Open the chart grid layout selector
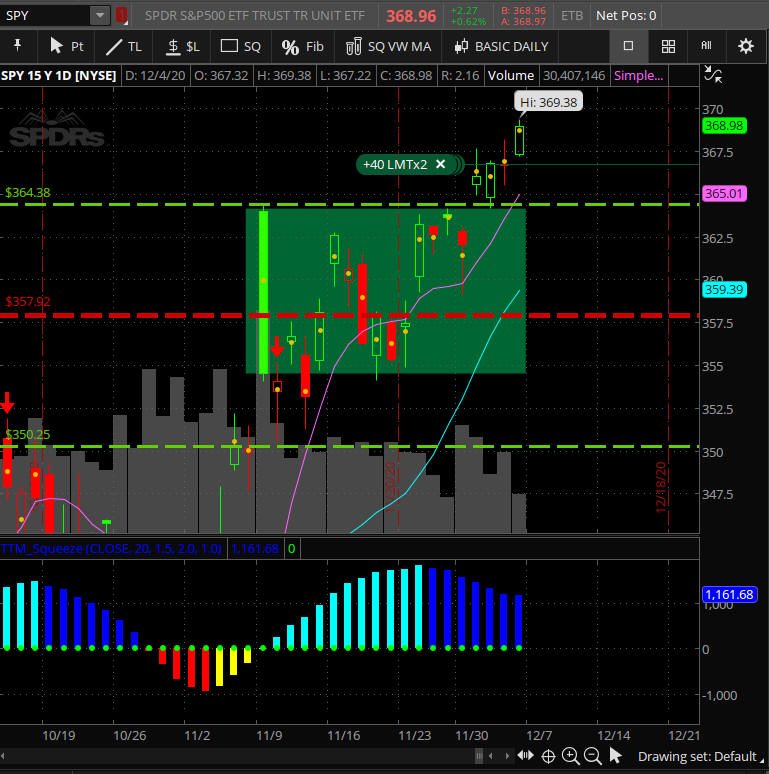The height and width of the screenshot is (774, 769). coord(668,46)
